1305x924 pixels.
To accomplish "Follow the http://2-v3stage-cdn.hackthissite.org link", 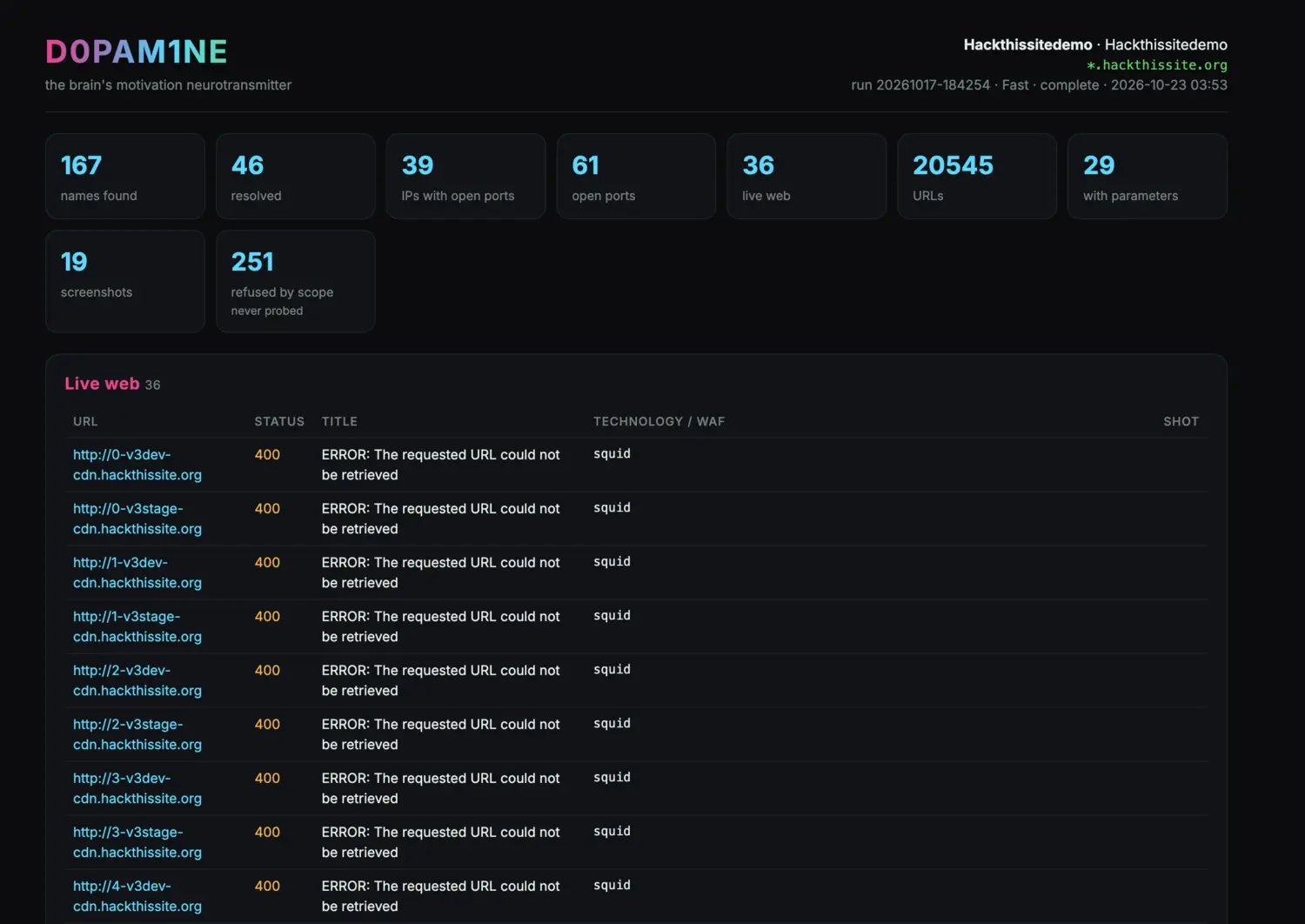I will pos(137,734).
